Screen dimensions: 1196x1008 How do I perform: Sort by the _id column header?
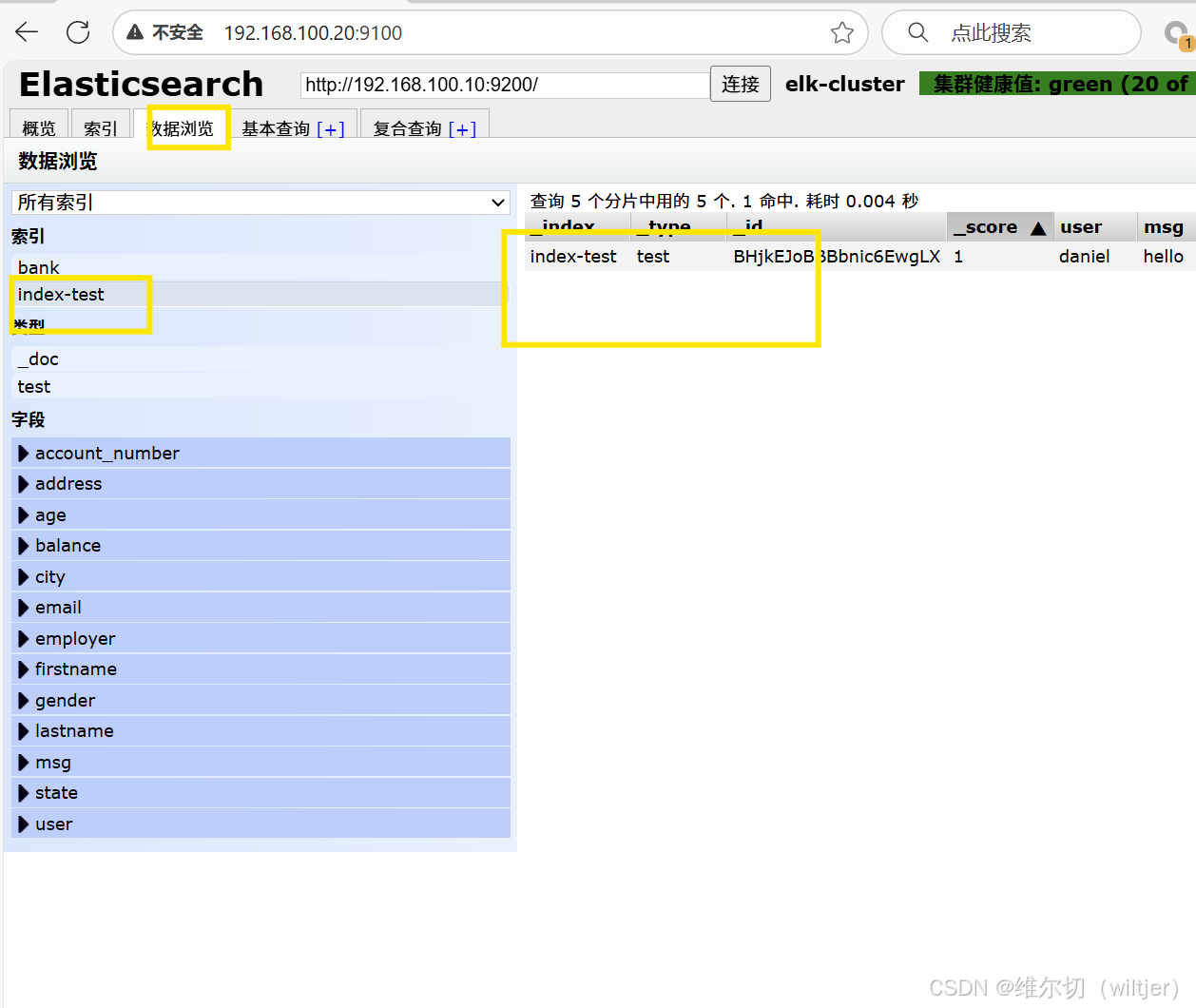838,227
